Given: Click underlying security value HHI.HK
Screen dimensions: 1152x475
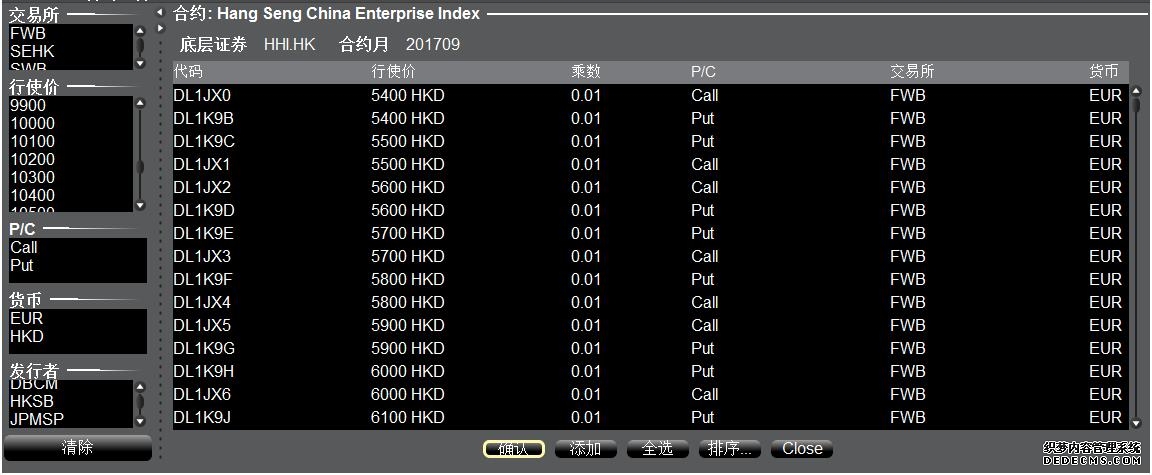Looking at the screenshot, I should pos(289,45).
